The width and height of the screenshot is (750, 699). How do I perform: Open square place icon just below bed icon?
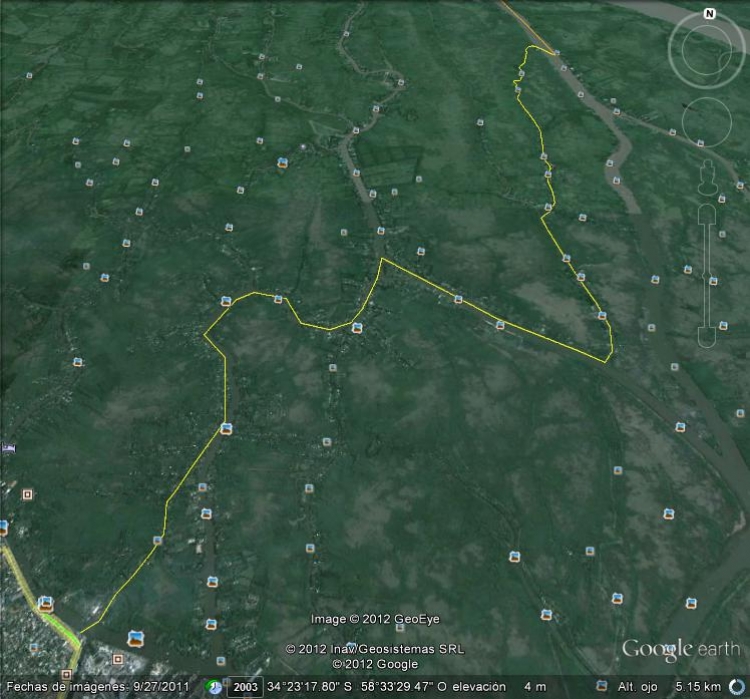[x=27, y=494]
